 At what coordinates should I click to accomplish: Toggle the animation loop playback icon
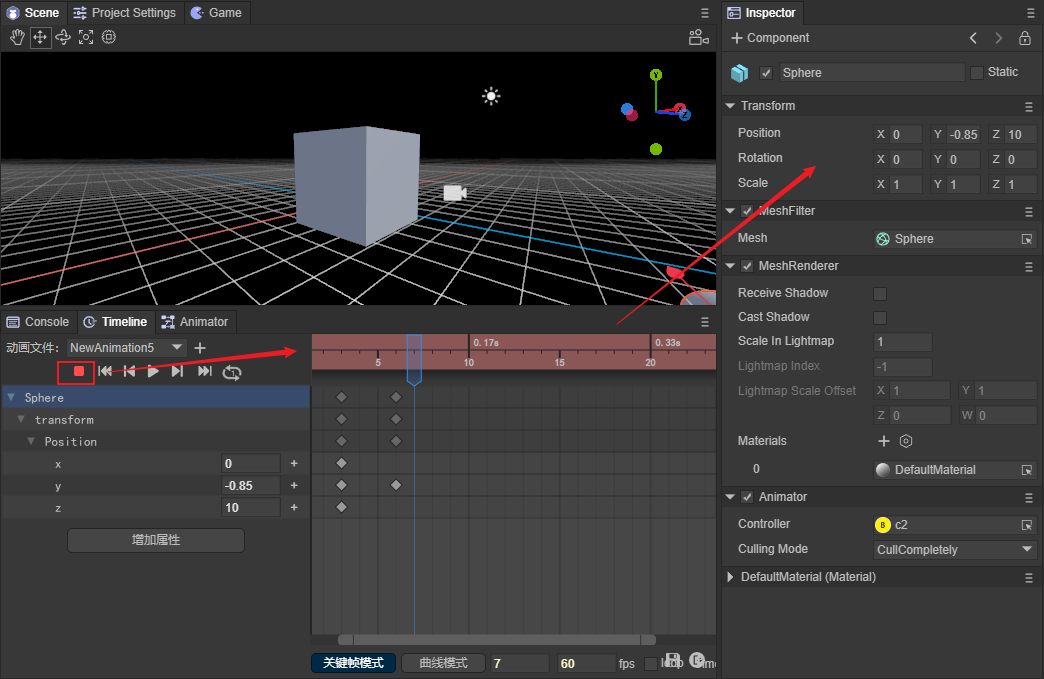(232, 372)
